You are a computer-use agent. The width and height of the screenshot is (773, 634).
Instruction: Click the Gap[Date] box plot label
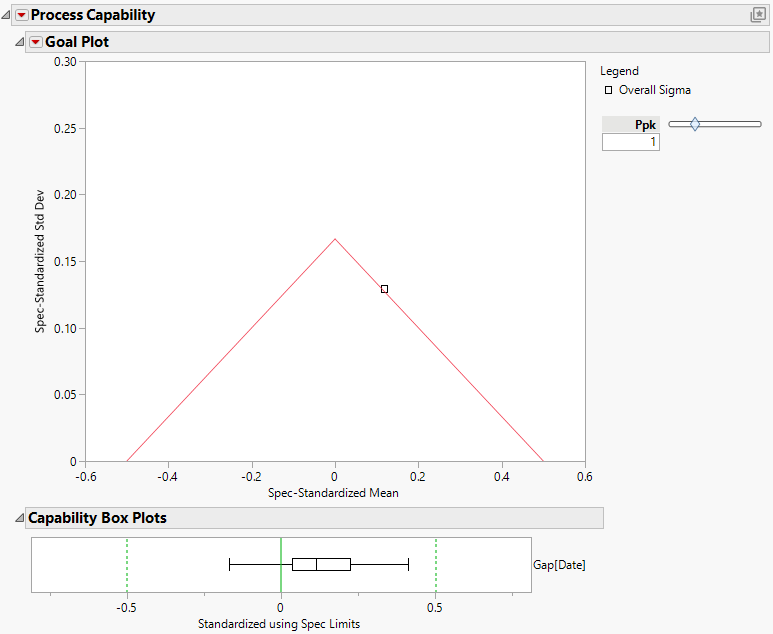tap(559, 565)
